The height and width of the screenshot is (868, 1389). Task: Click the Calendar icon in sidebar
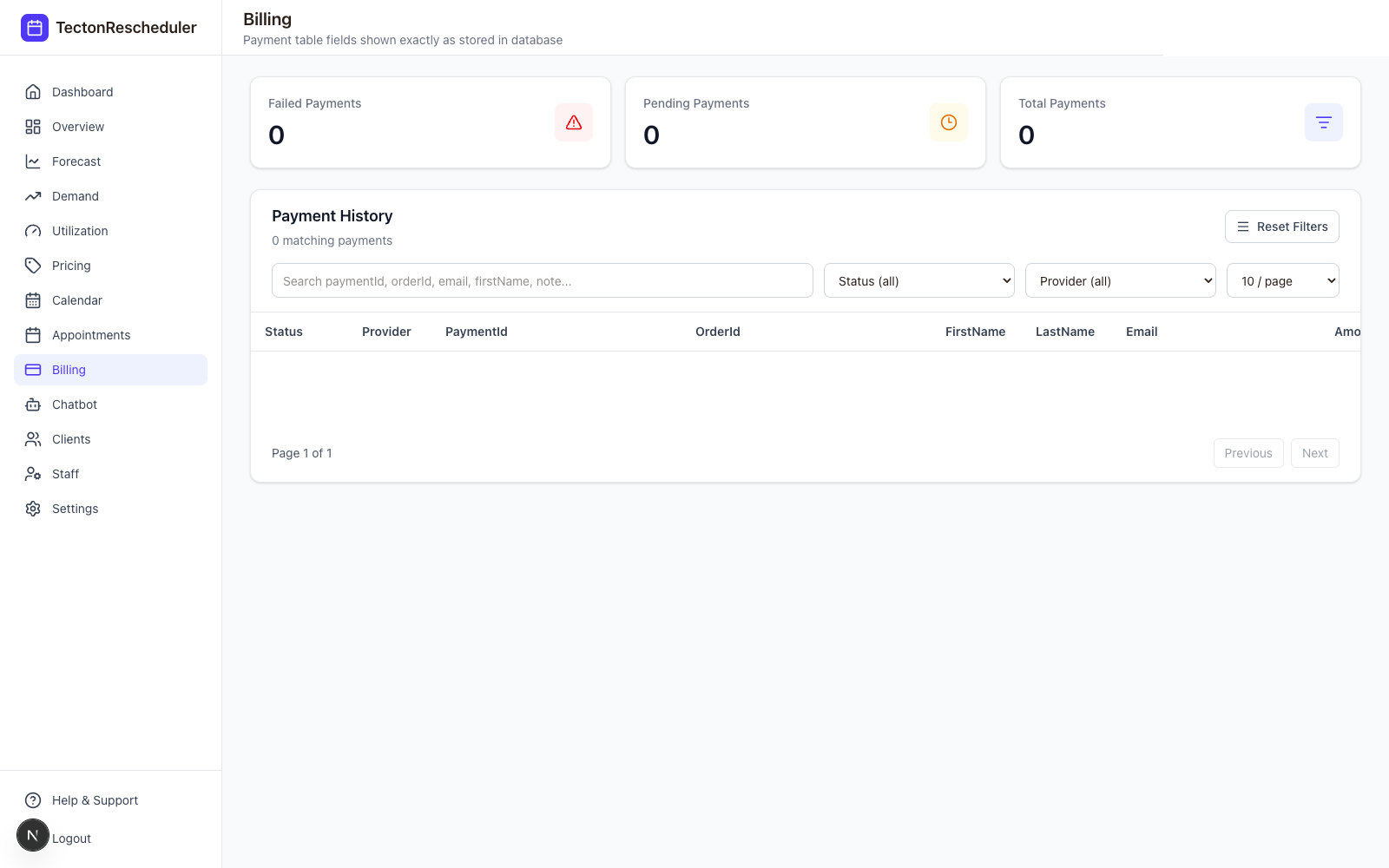click(x=33, y=300)
